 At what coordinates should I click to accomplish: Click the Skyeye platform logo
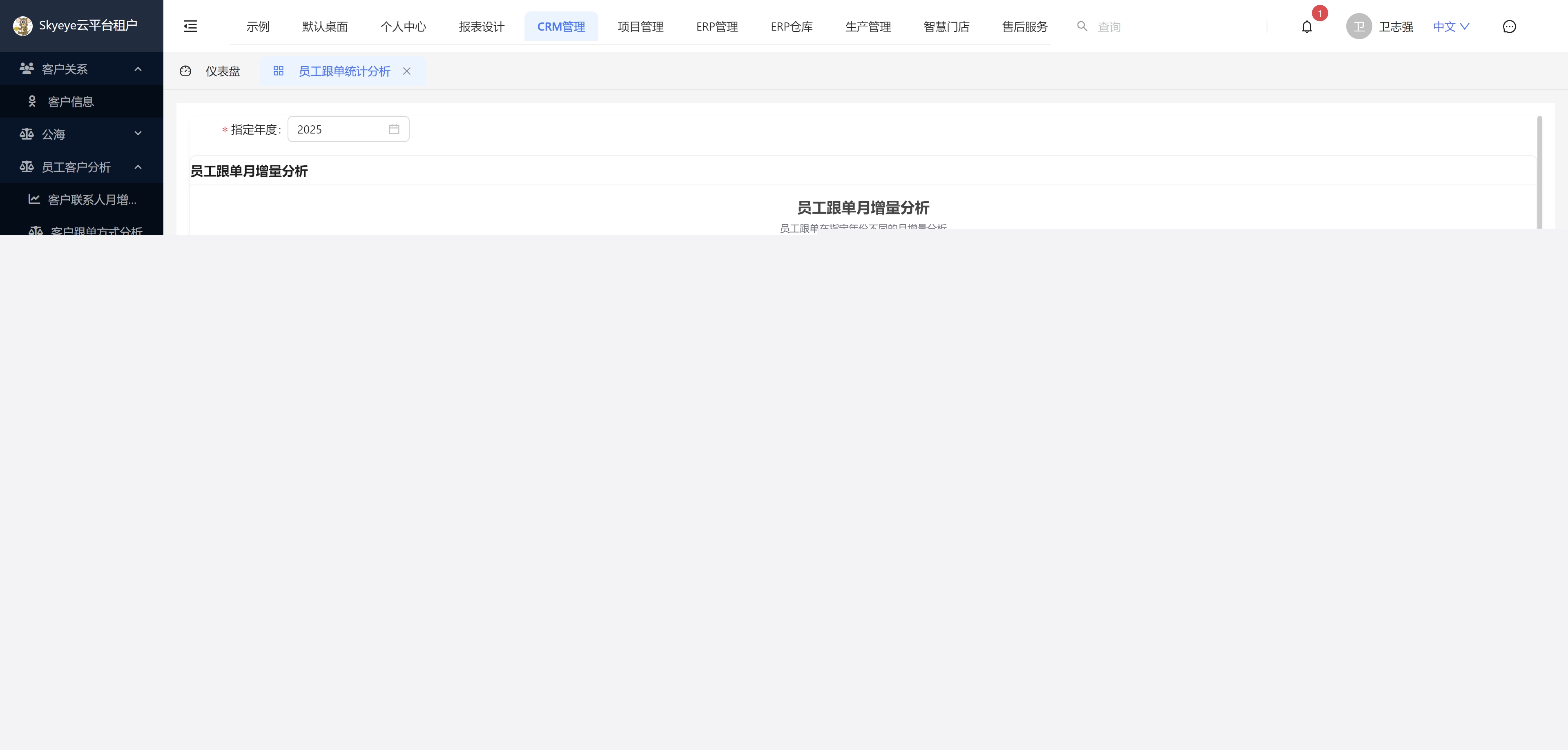[x=22, y=26]
